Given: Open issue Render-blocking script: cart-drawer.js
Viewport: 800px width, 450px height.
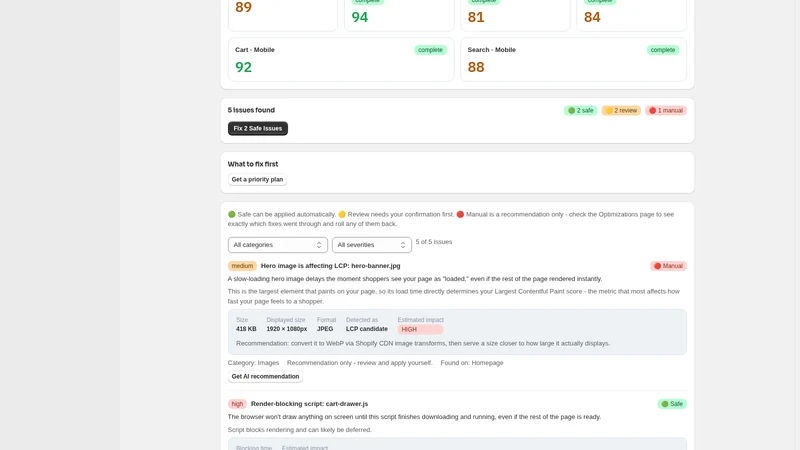Looking at the screenshot, I should point(309,404).
